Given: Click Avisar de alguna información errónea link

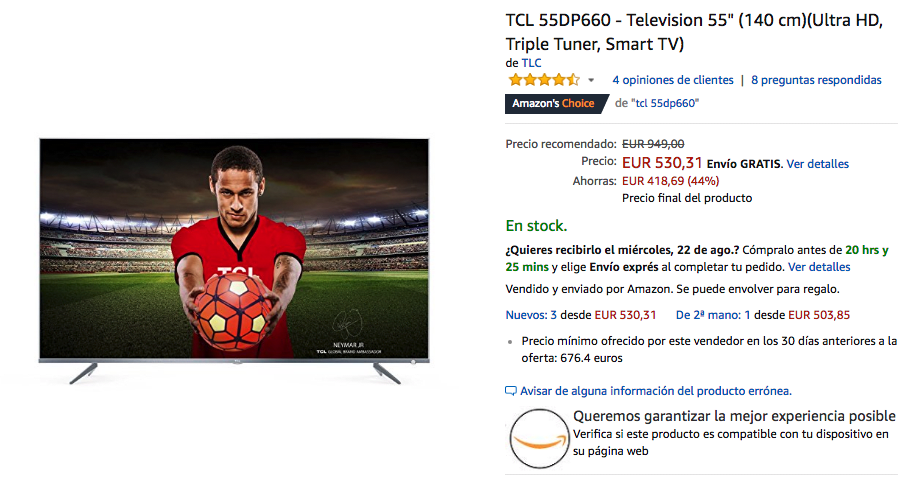Looking at the screenshot, I should (x=656, y=391).
